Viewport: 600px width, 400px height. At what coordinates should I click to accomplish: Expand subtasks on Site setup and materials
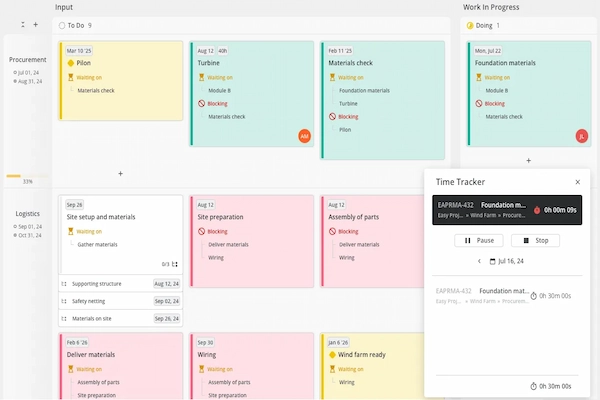pos(175,264)
